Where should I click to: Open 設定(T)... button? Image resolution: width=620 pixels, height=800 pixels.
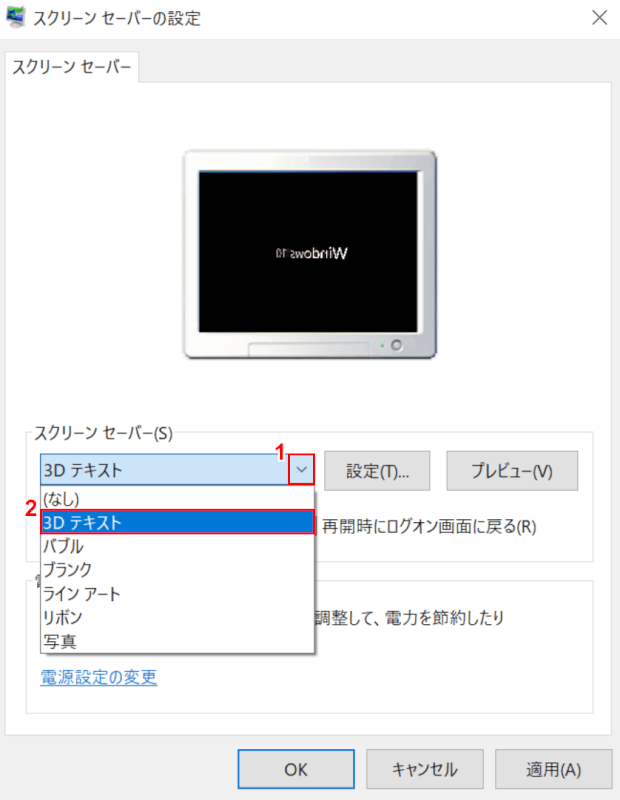pos(377,470)
